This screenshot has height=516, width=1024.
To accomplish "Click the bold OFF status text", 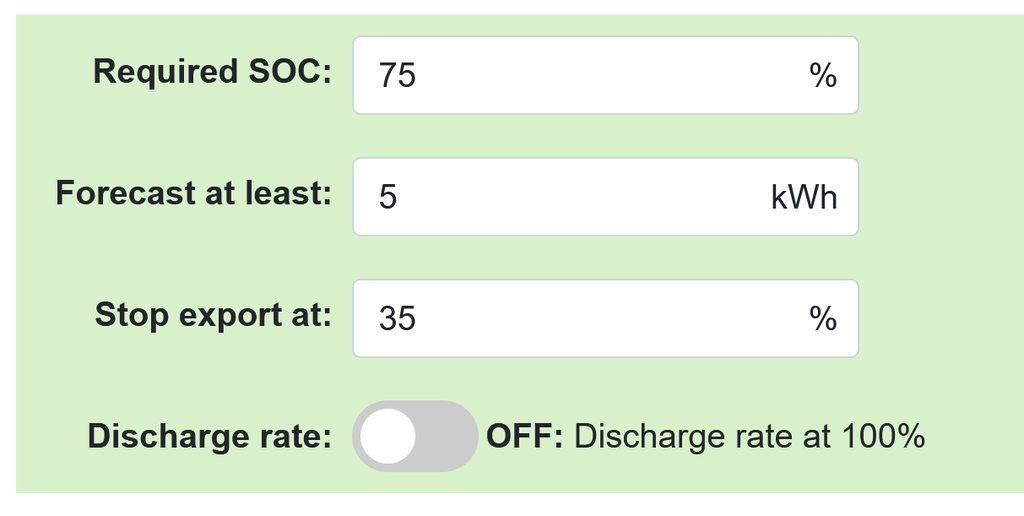I will tap(525, 437).
